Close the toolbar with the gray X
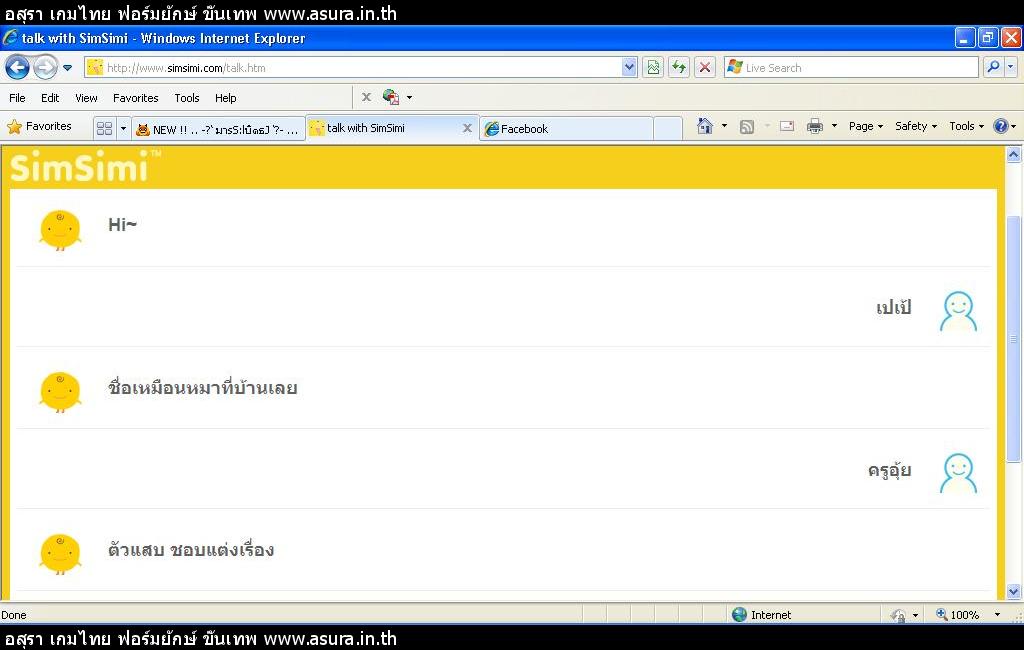 (366, 97)
